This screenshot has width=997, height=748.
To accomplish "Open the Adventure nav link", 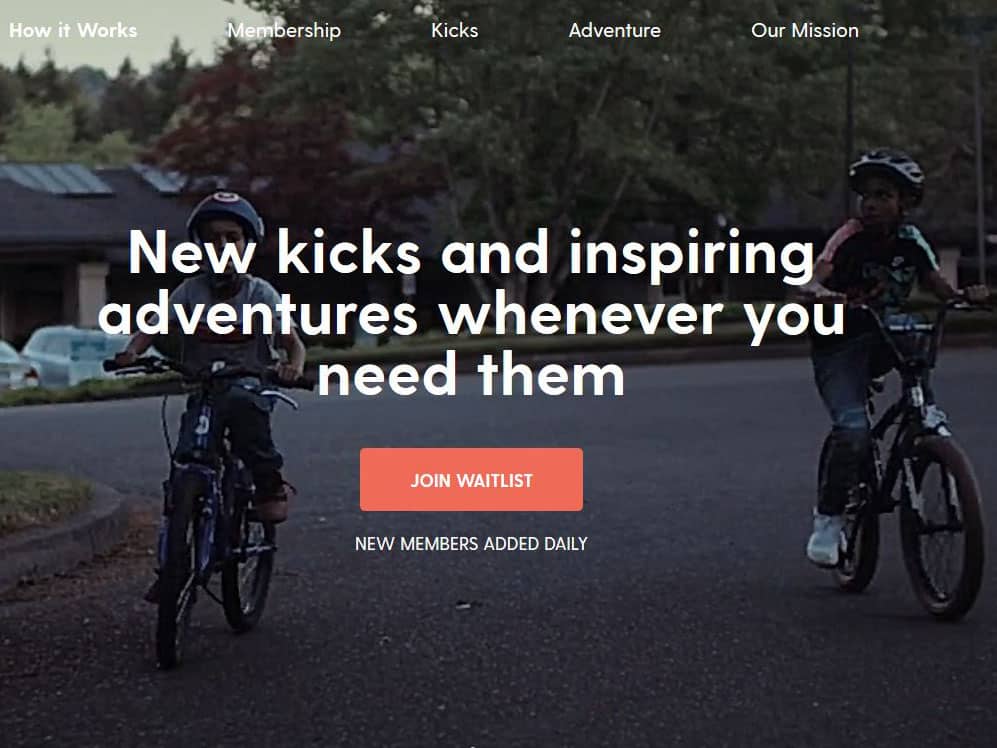I will click(614, 30).
